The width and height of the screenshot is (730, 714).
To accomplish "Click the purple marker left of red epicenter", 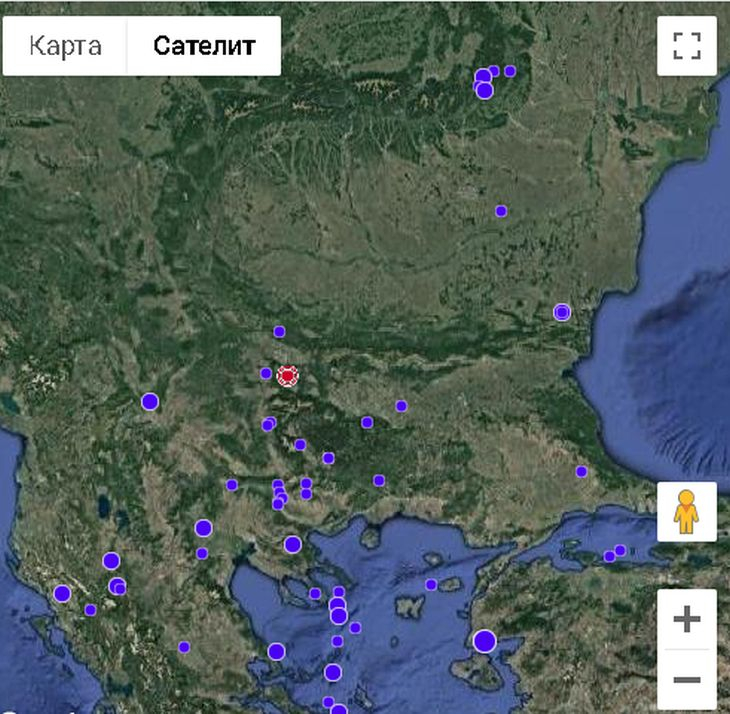I will (x=266, y=373).
